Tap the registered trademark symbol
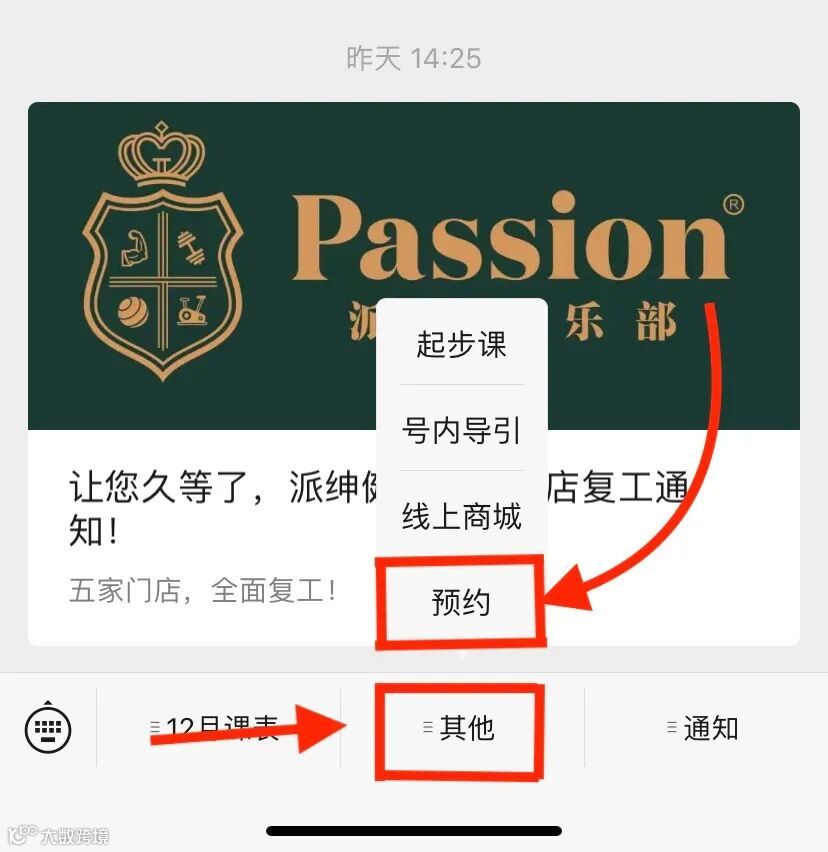 click(733, 204)
